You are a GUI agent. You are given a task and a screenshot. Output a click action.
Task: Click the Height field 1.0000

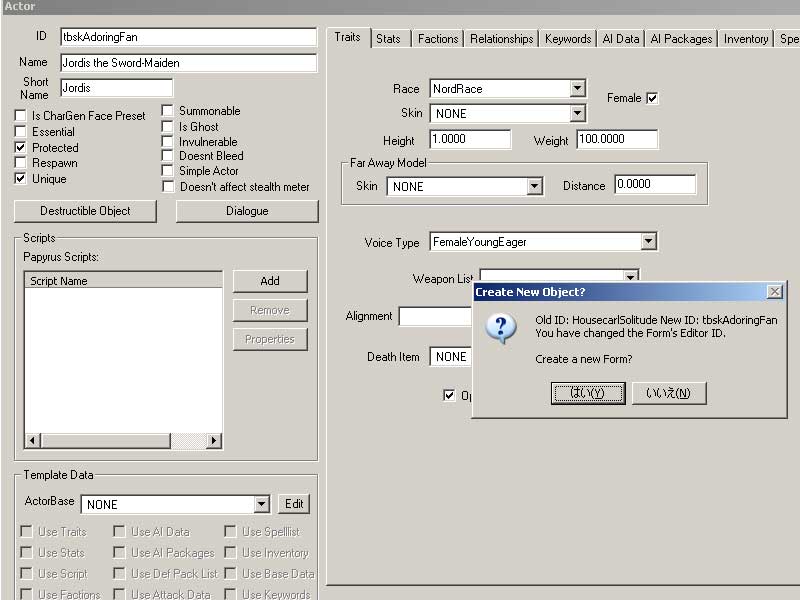tap(470, 139)
